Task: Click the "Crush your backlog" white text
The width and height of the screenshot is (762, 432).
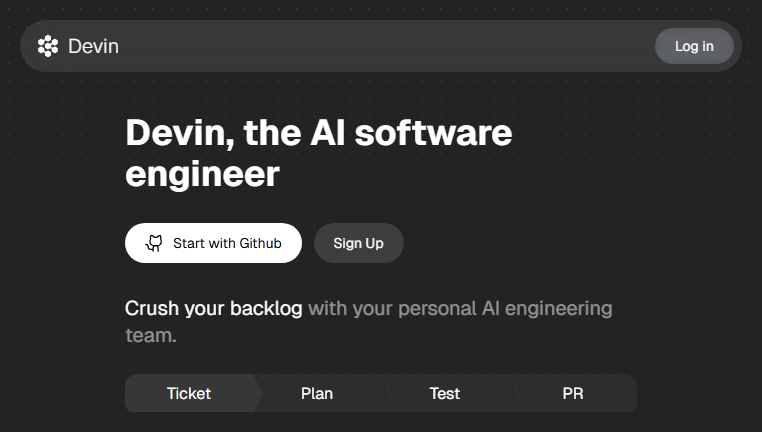Action: click(213, 309)
